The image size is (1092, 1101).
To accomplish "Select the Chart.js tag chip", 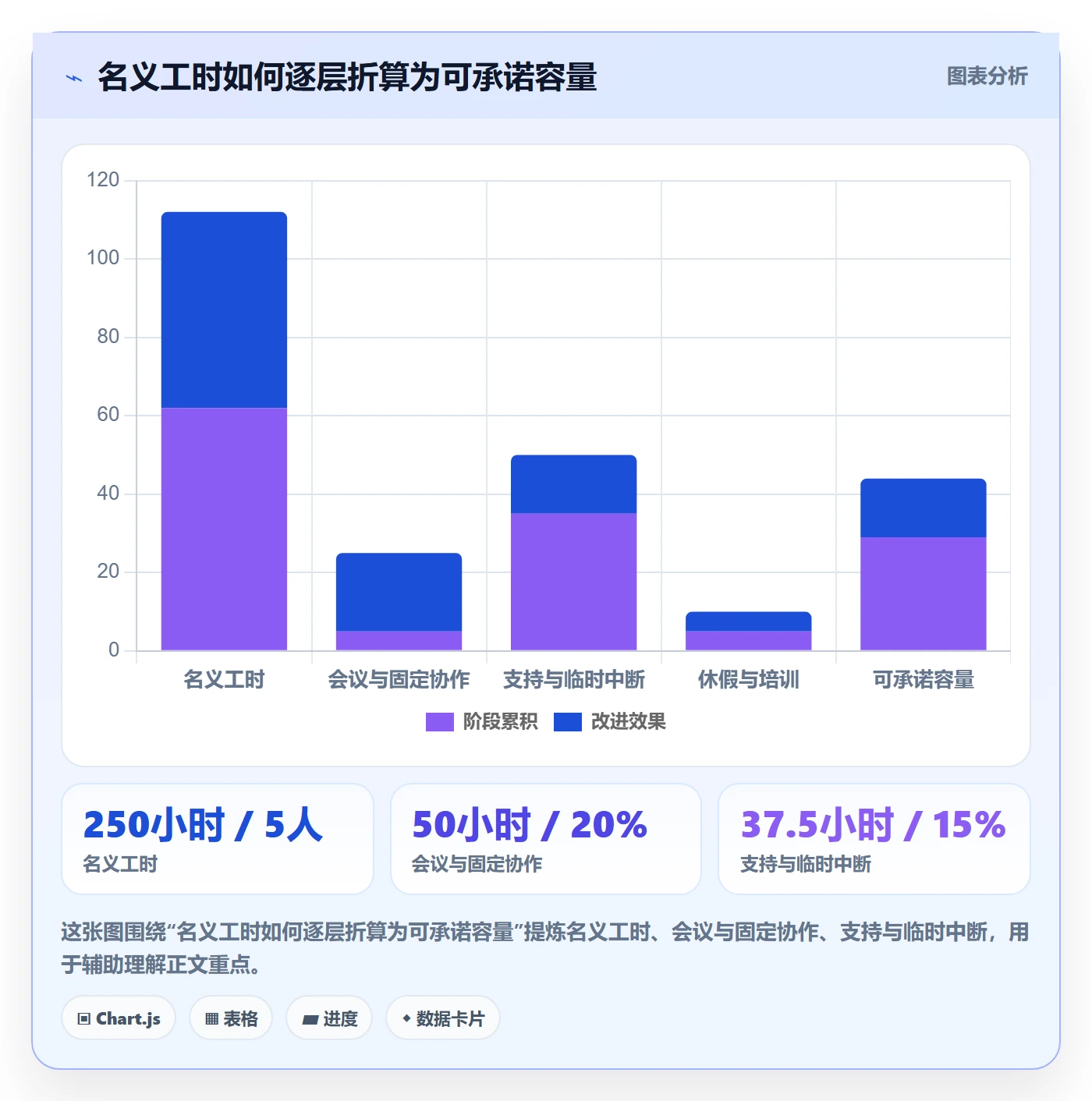I will pyautogui.click(x=119, y=1018).
